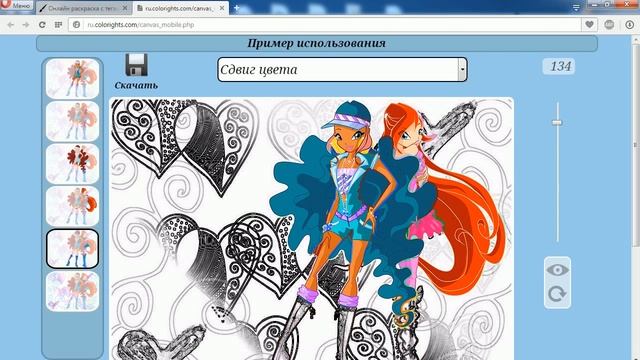Close the ru.colorights.com tab
The height and width of the screenshot is (360, 640).
(222, 8)
